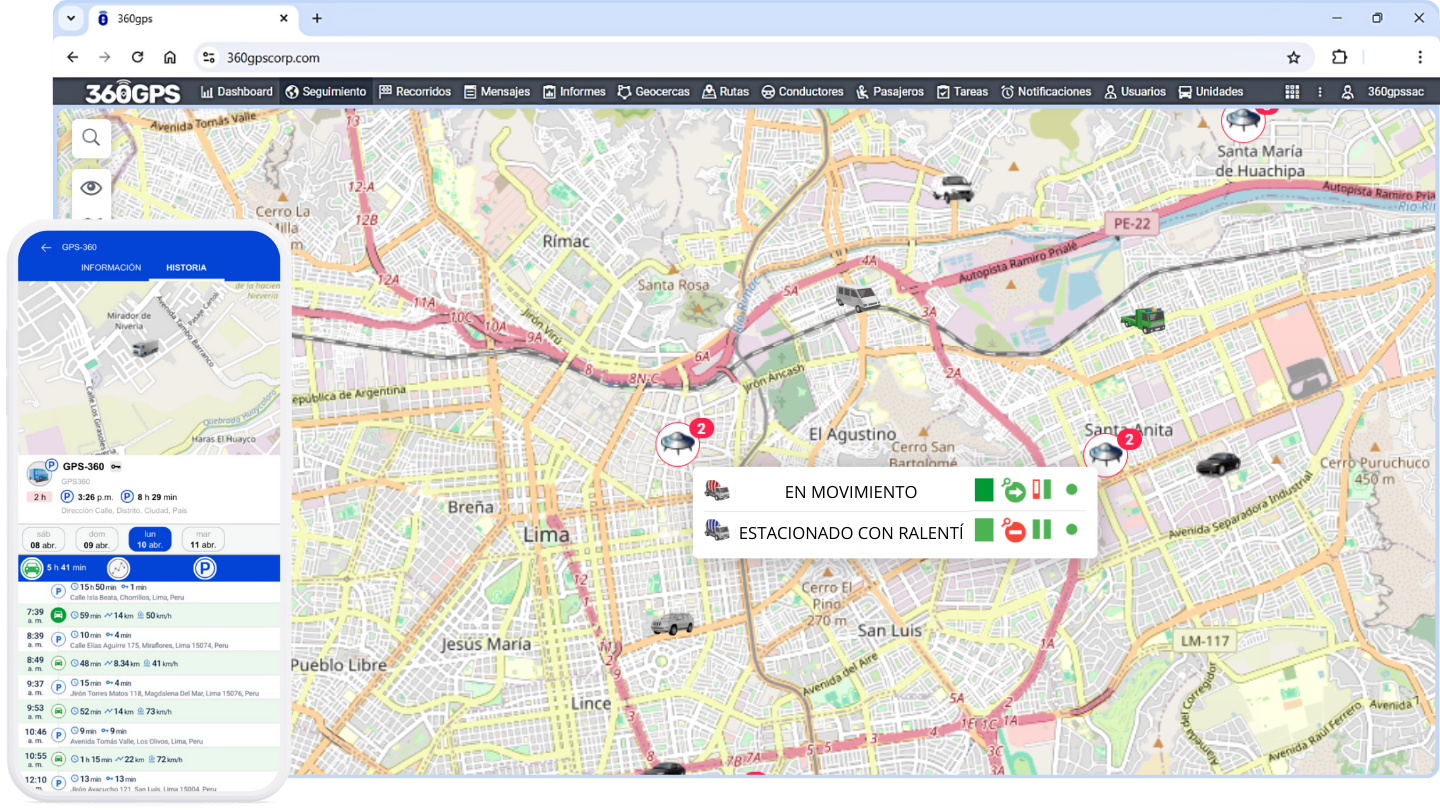
Task: Go back using the GPS-360 arrow
Action: 46,247
